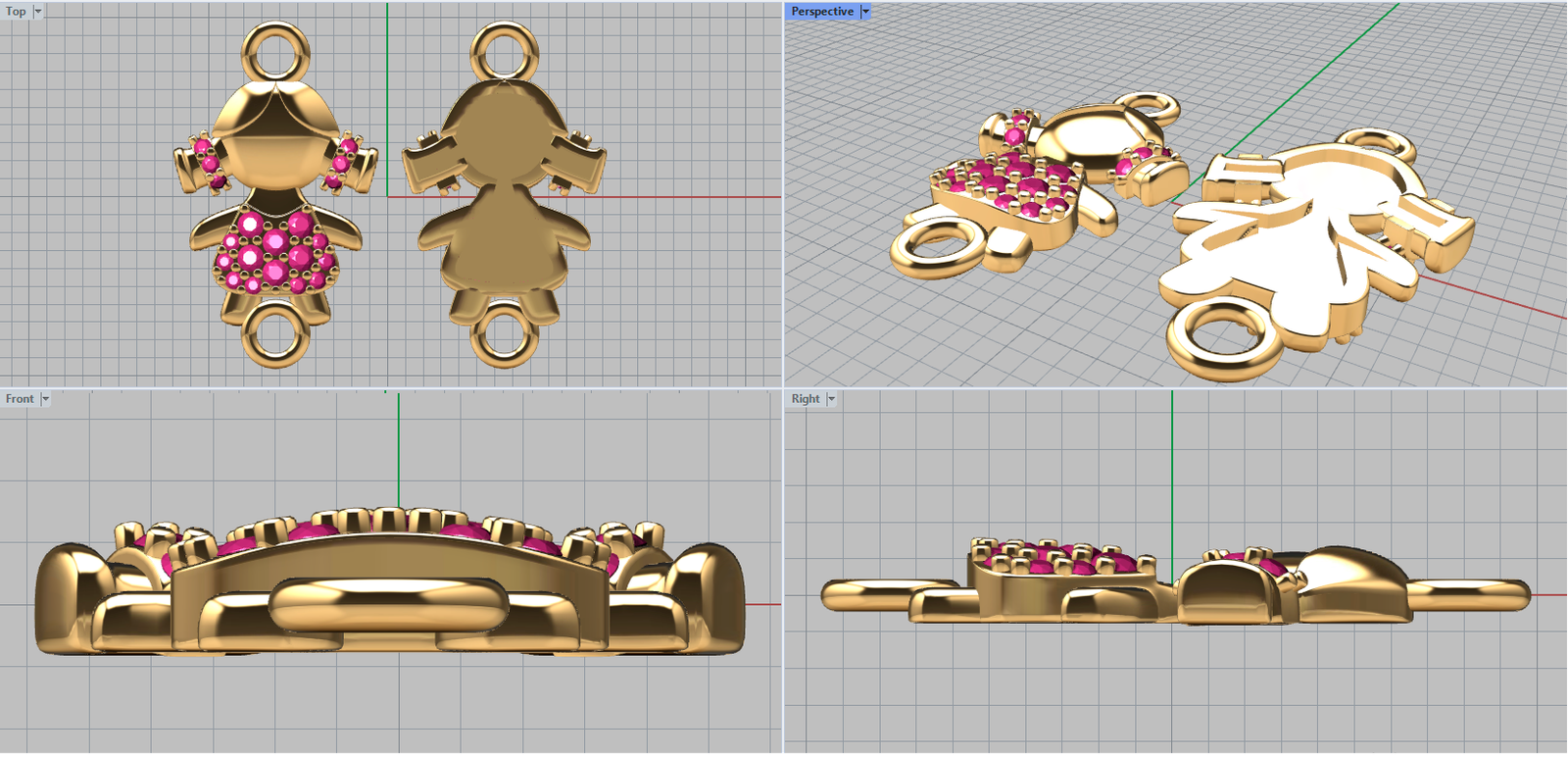Select the Front viewport title label
This screenshot has width=1568, height=757.
tap(19, 399)
